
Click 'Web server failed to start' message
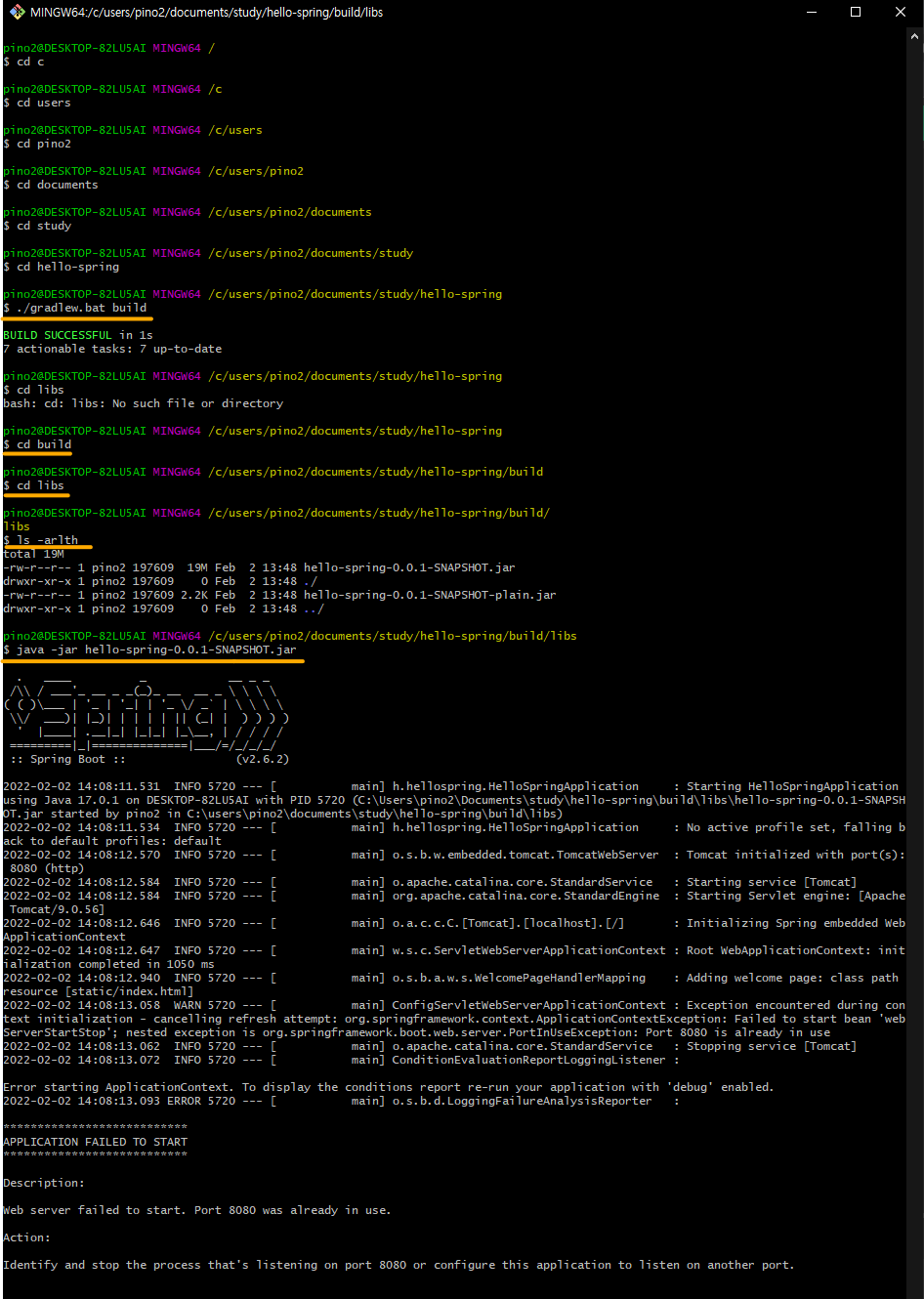click(196, 1210)
